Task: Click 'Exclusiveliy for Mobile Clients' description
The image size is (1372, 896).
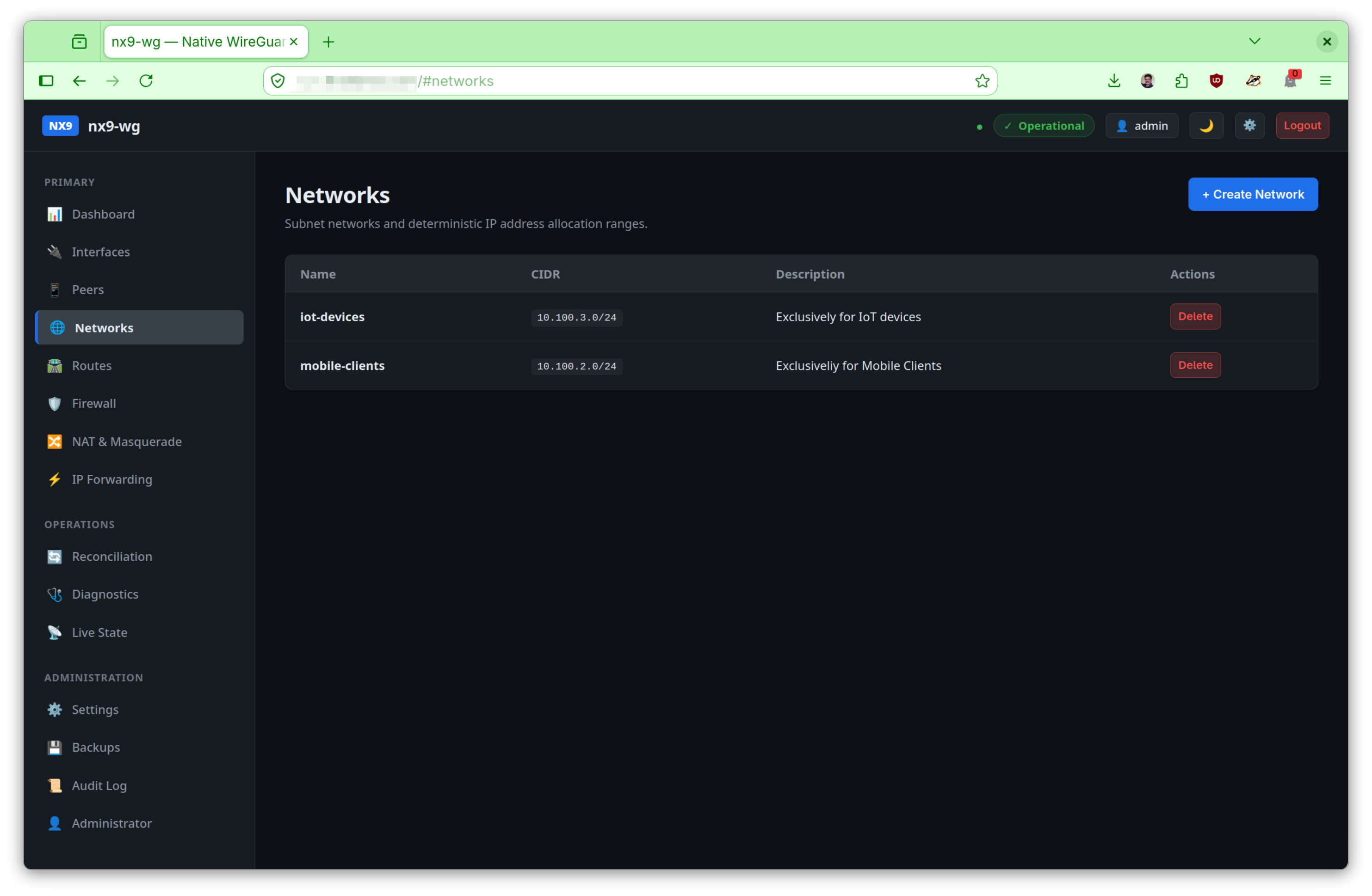Action: 858,366
